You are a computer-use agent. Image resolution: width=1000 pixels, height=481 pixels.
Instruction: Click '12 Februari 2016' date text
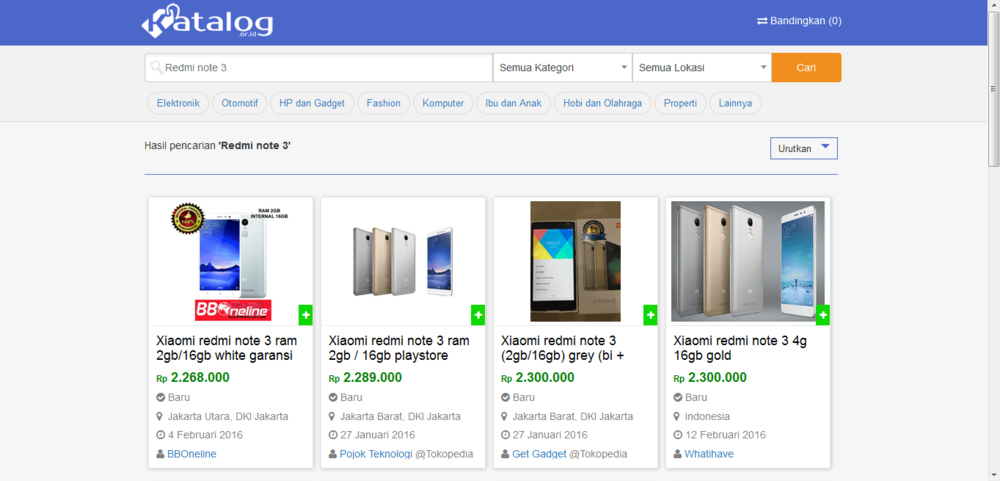pos(725,435)
